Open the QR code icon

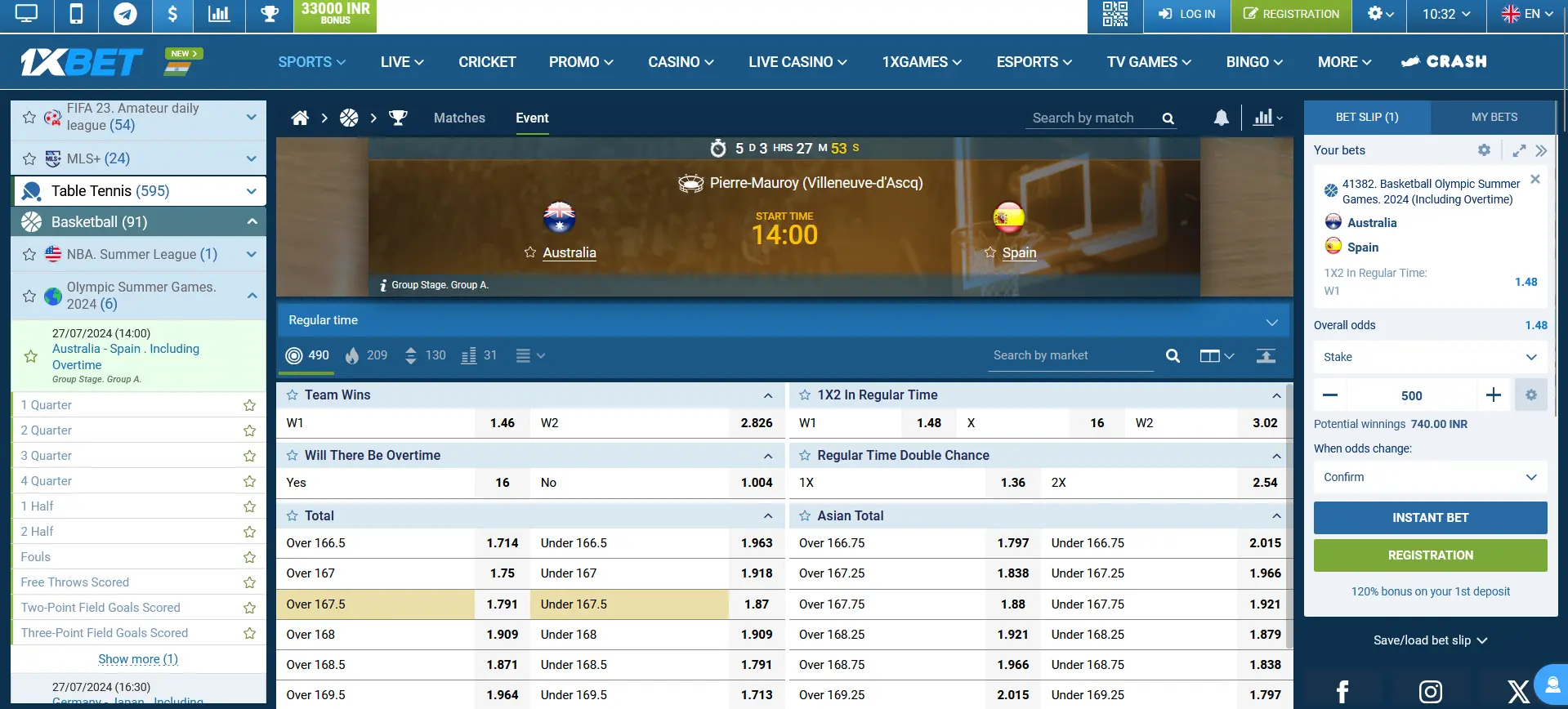(1115, 14)
